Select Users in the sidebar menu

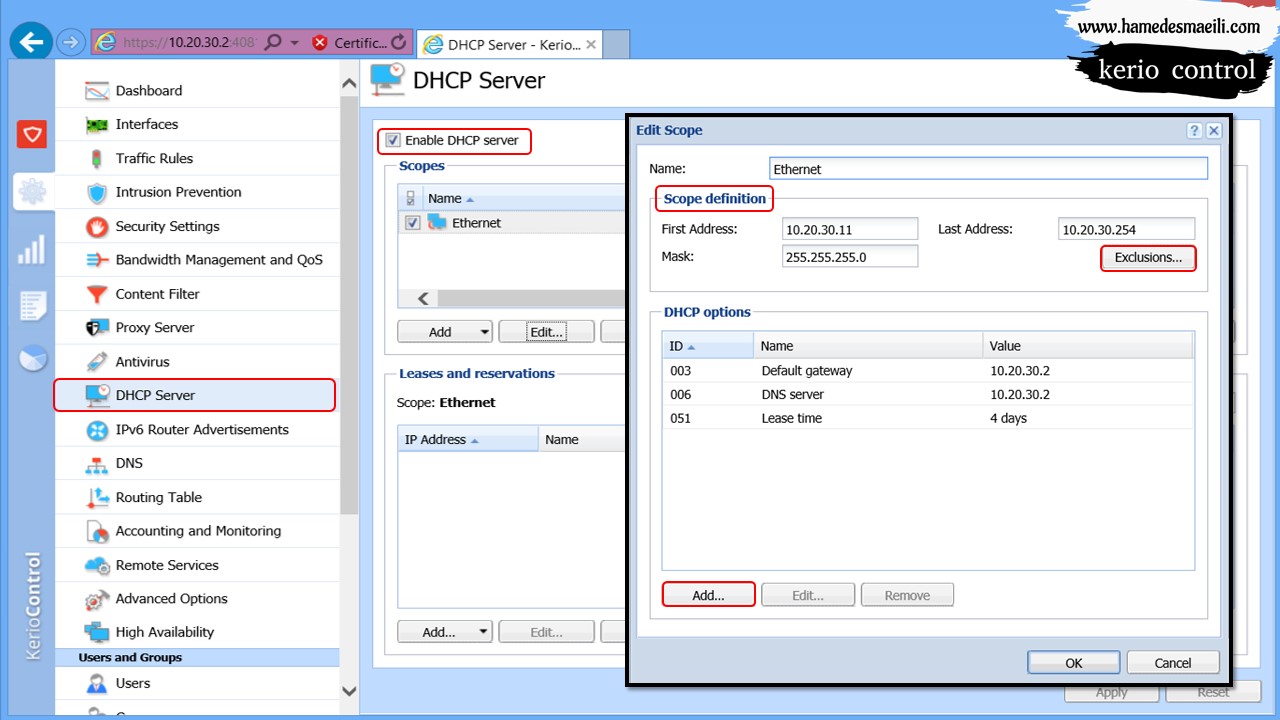point(197,684)
